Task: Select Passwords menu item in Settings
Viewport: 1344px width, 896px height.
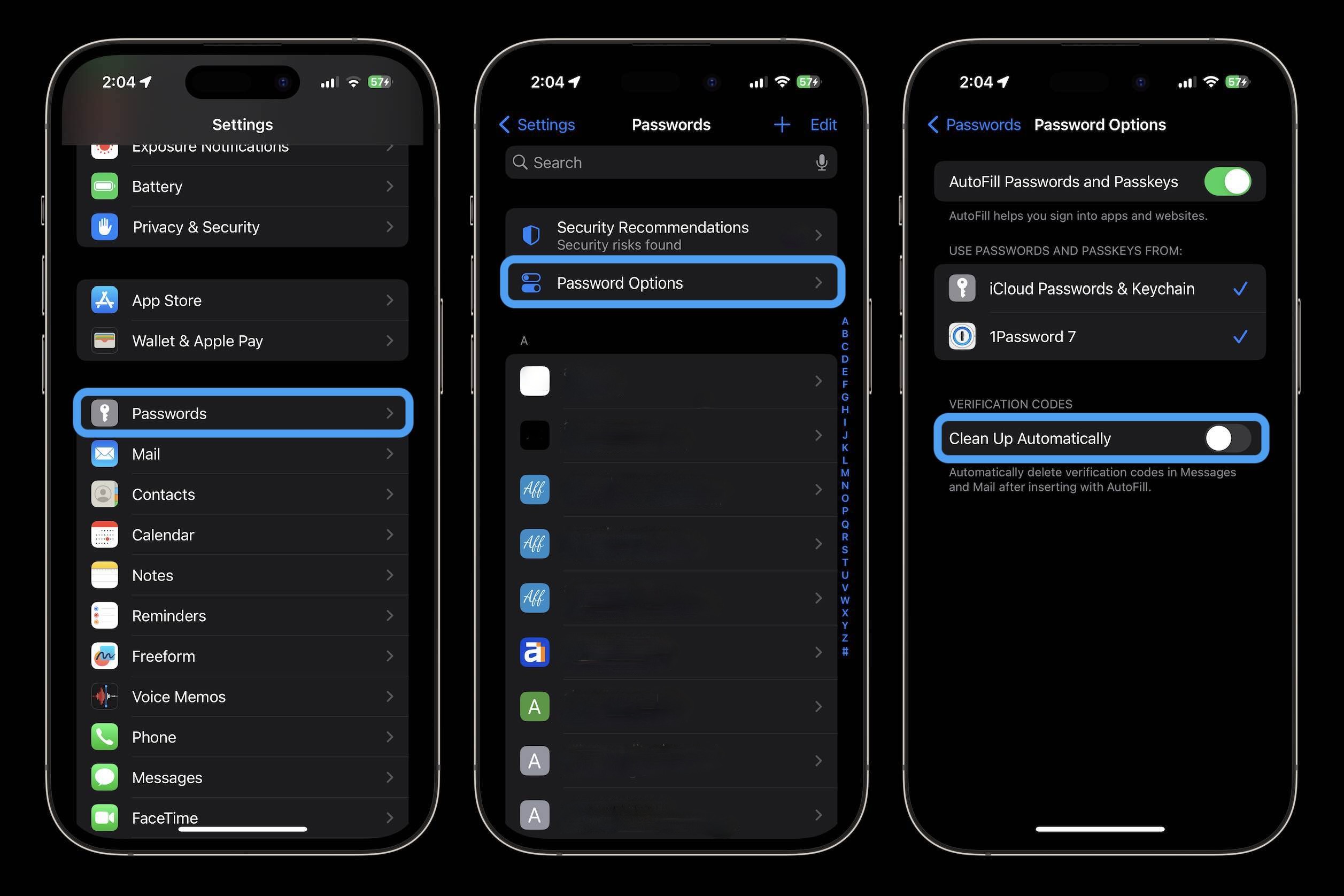Action: tap(243, 413)
